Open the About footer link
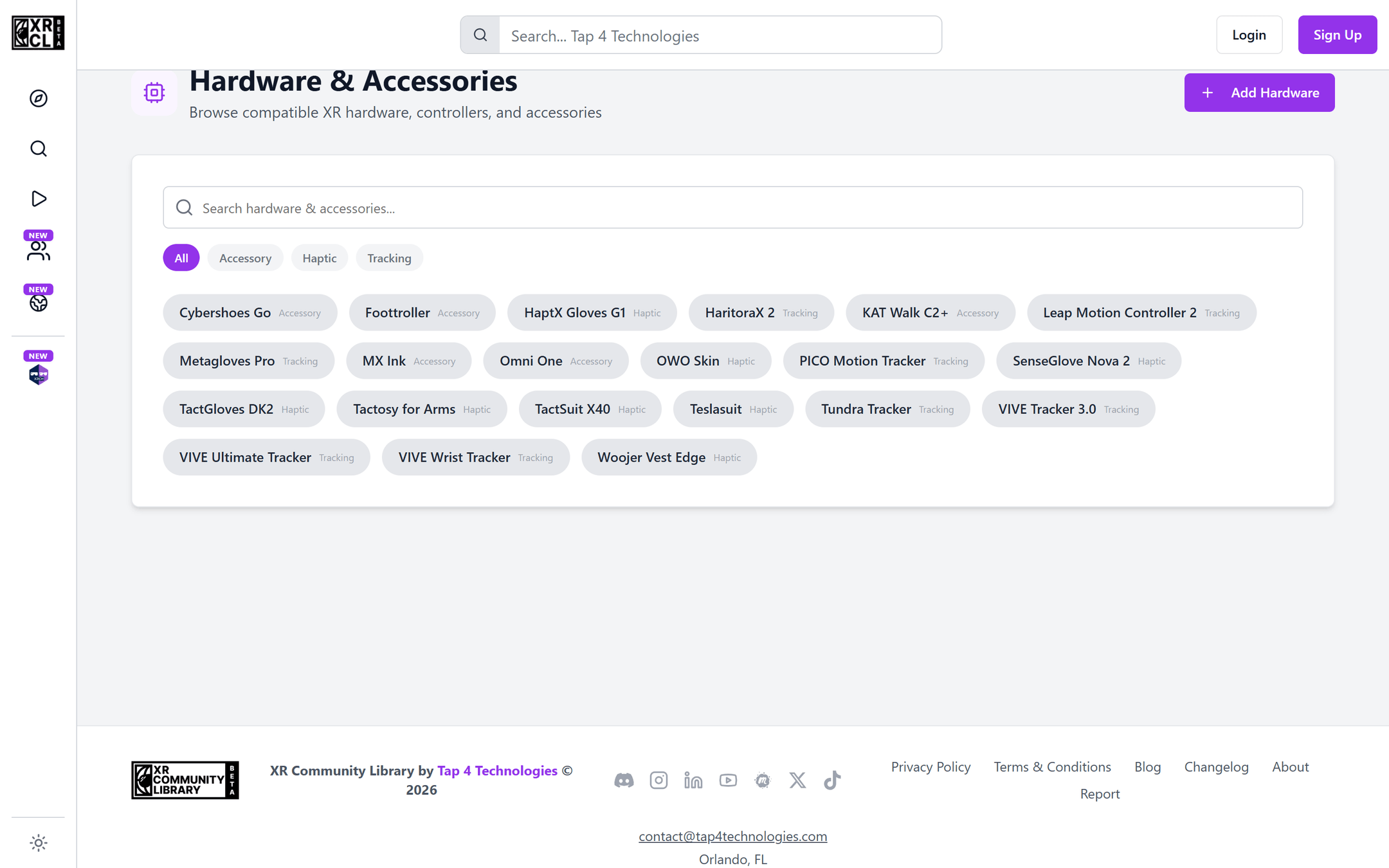The image size is (1389, 868). click(x=1290, y=766)
